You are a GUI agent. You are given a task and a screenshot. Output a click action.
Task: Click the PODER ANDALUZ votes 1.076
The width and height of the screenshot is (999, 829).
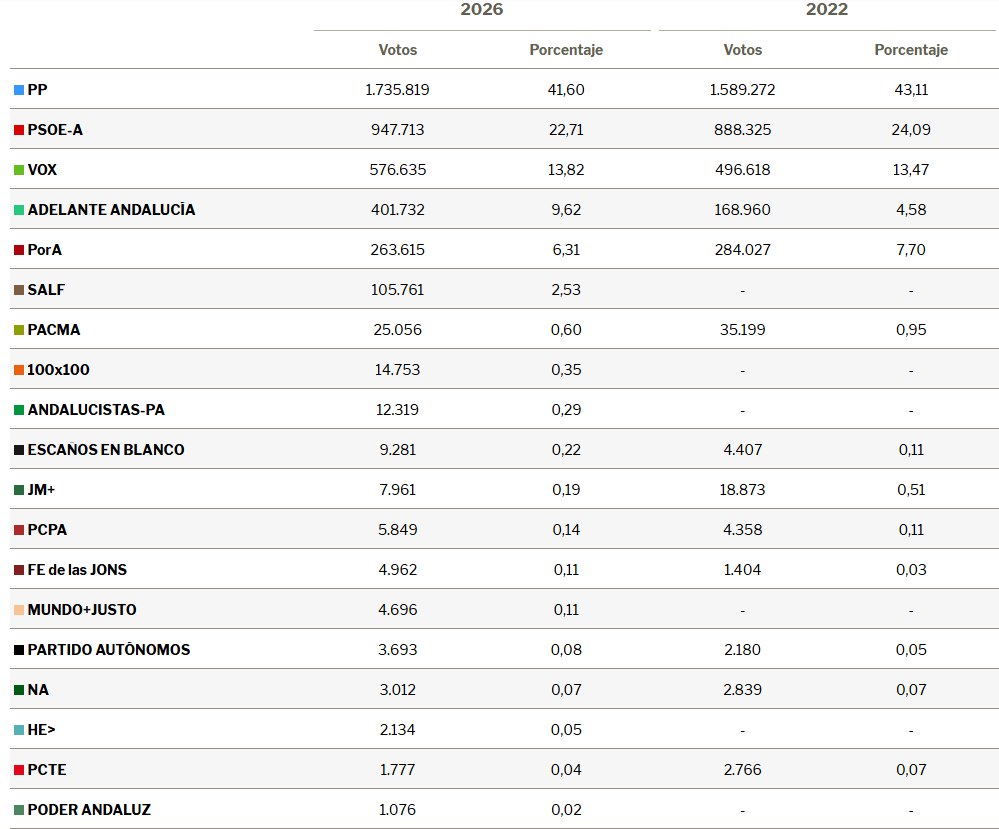tap(398, 810)
